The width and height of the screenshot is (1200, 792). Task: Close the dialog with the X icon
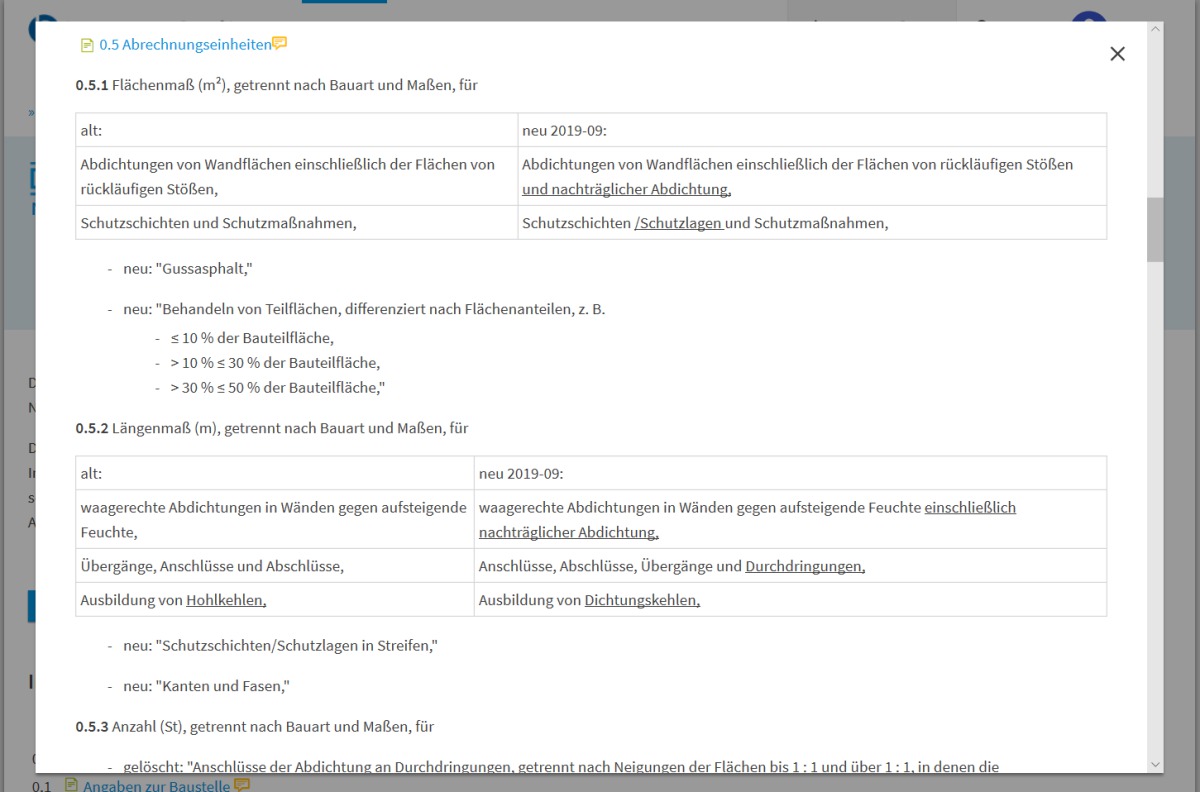pyautogui.click(x=1117, y=54)
